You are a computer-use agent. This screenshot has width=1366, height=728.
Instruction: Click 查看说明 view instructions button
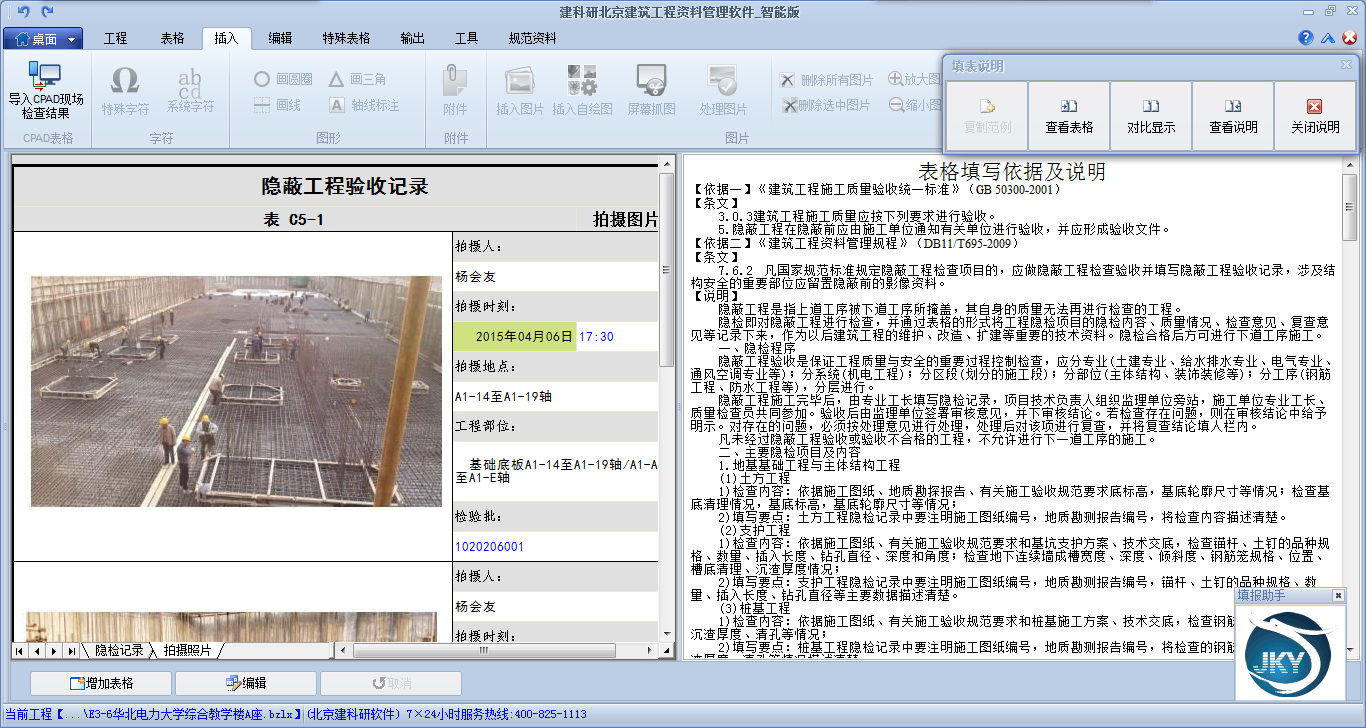(1233, 116)
